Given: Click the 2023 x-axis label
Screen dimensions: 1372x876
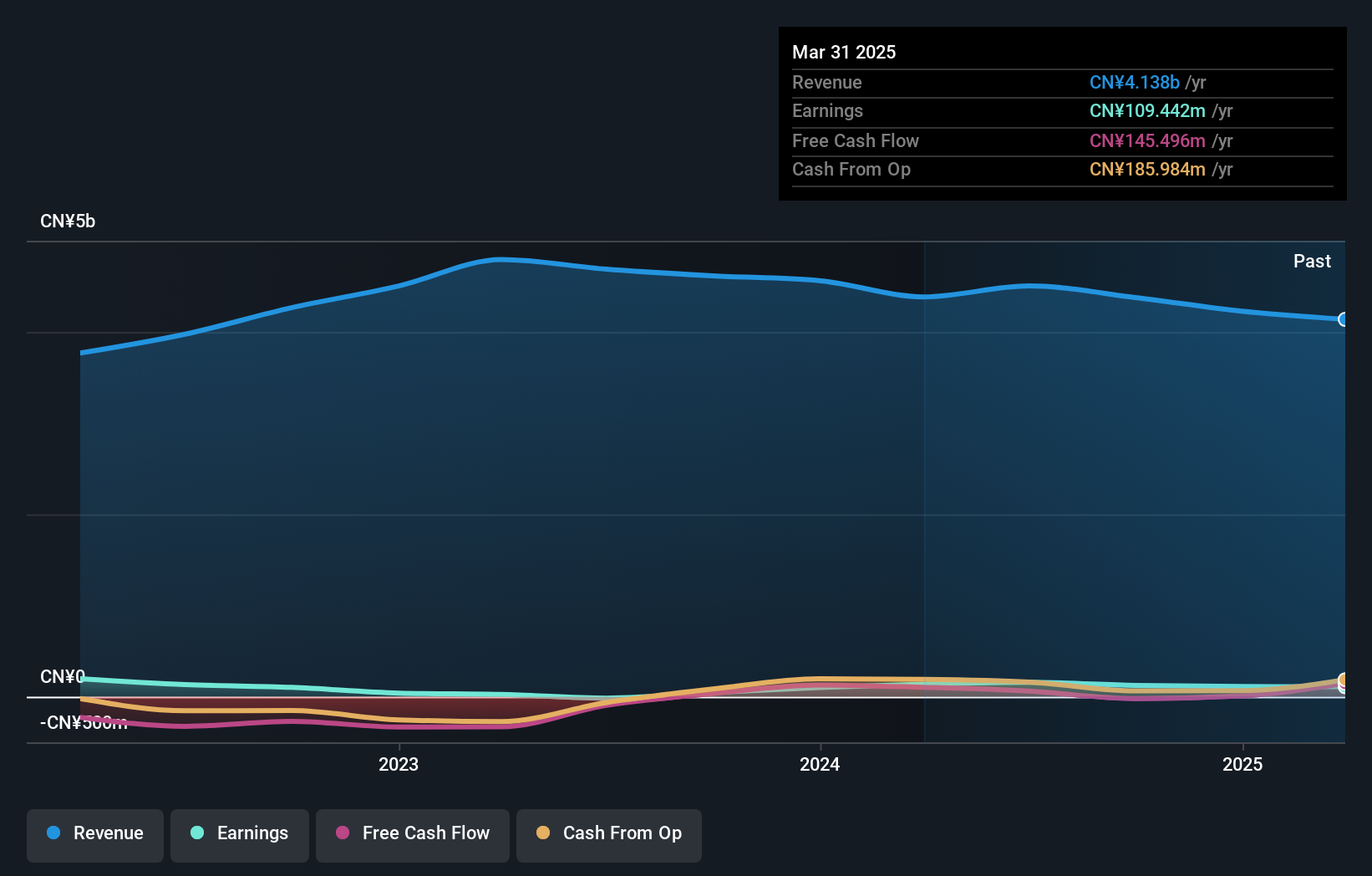Looking at the screenshot, I should click(399, 764).
